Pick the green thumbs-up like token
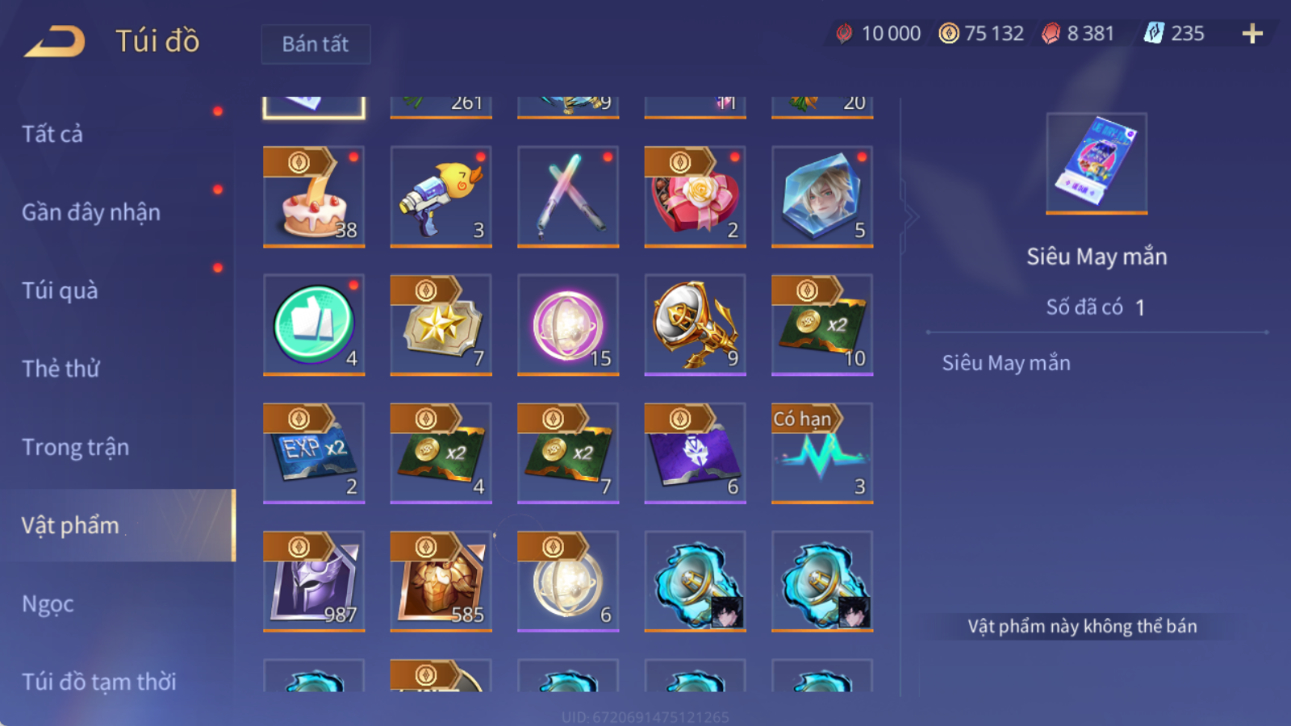Image resolution: width=1291 pixels, height=726 pixels. tap(314, 325)
